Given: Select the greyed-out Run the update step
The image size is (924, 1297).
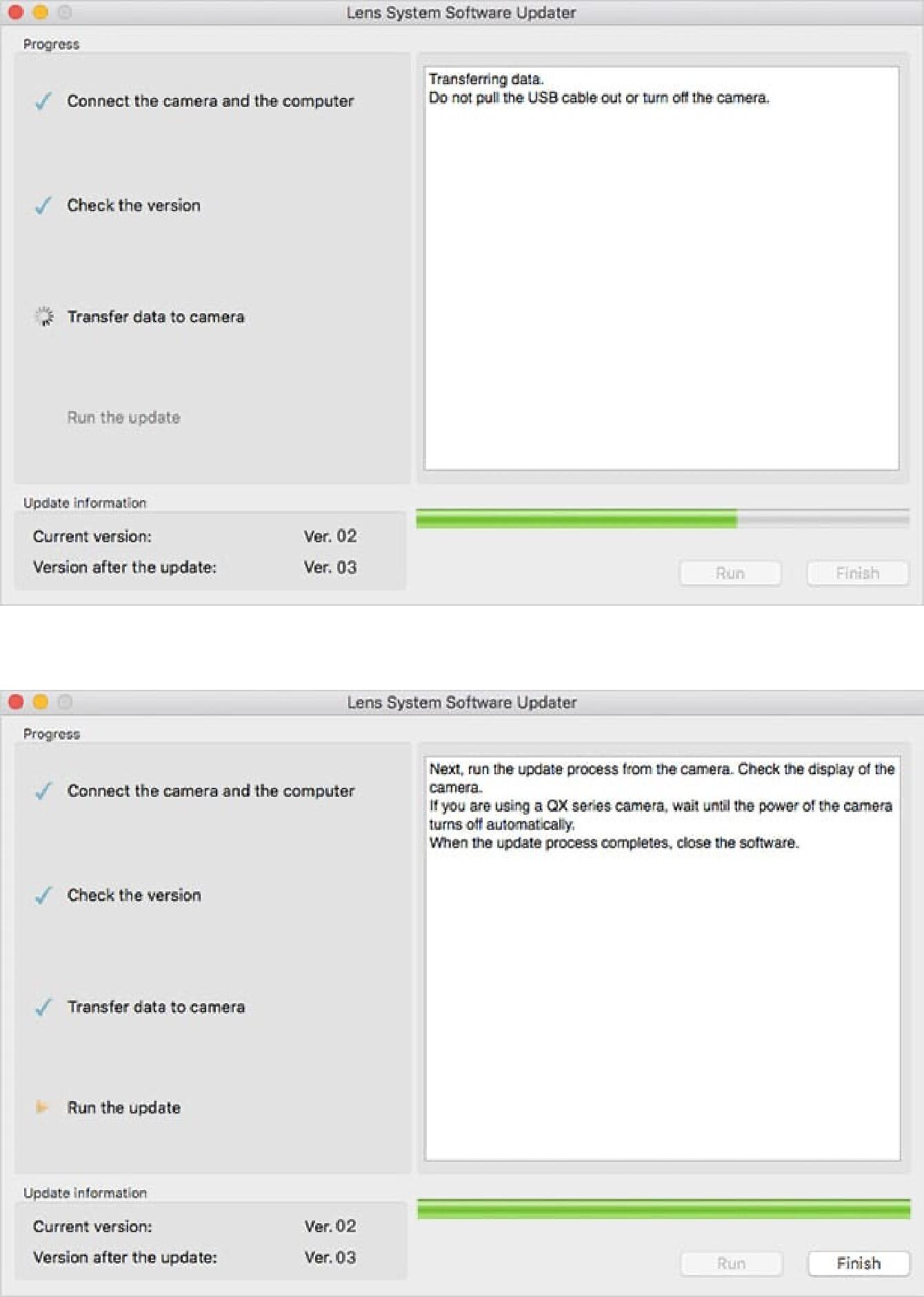Looking at the screenshot, I should [124, 417].
